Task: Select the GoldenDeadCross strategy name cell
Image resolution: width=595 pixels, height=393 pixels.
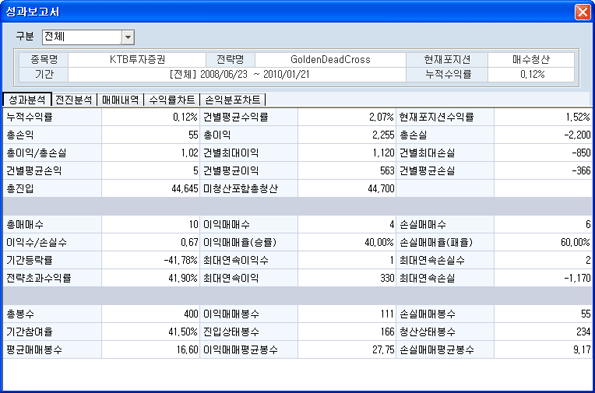Action: (330, 60)
